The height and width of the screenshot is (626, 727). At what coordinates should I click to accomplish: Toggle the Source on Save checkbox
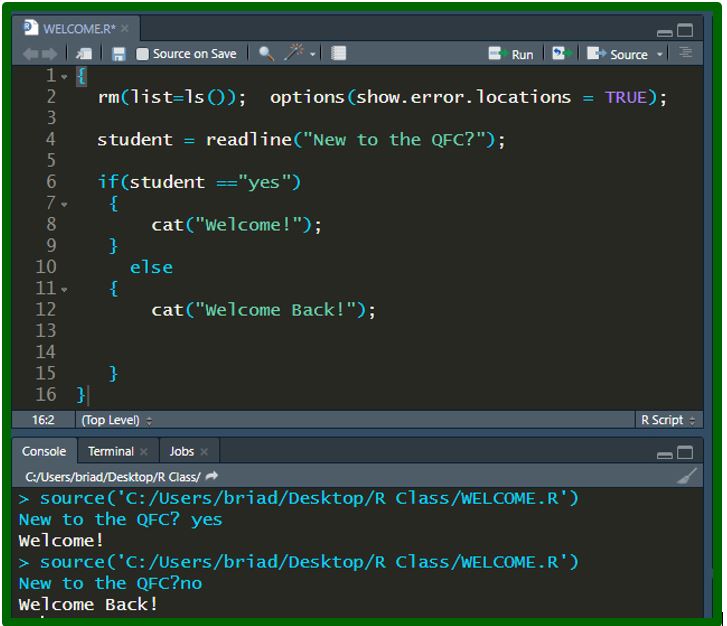click(142, 54)
